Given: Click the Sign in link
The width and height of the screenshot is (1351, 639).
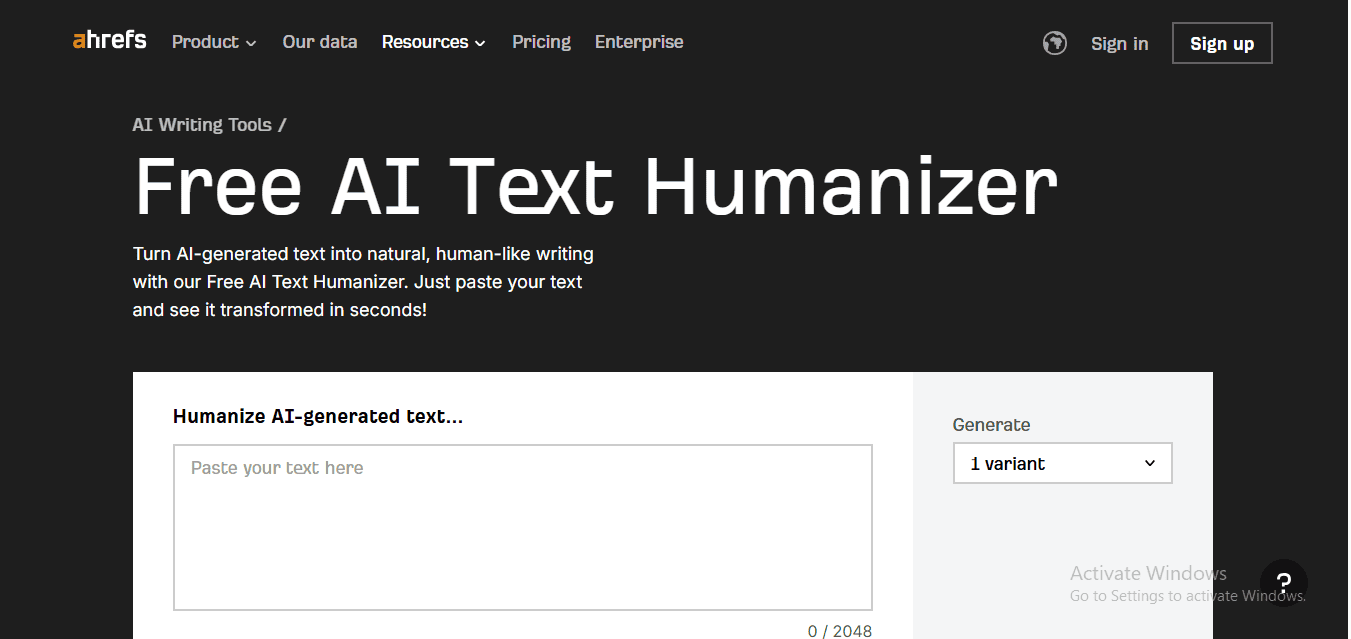Looking at the screenshot, I should coord(1119,43).
